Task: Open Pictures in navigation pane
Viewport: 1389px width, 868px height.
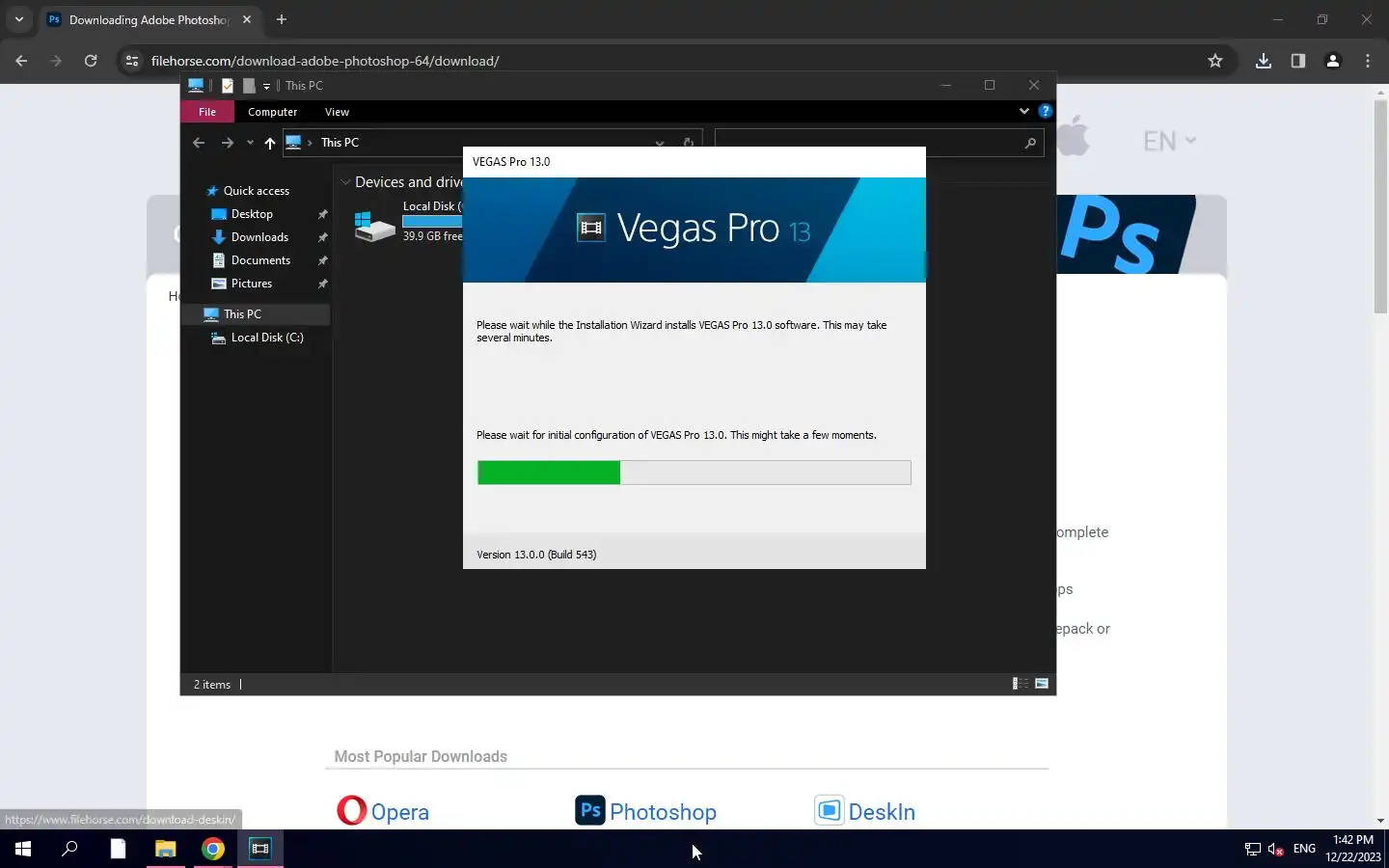Action: (x=252, y=284)
